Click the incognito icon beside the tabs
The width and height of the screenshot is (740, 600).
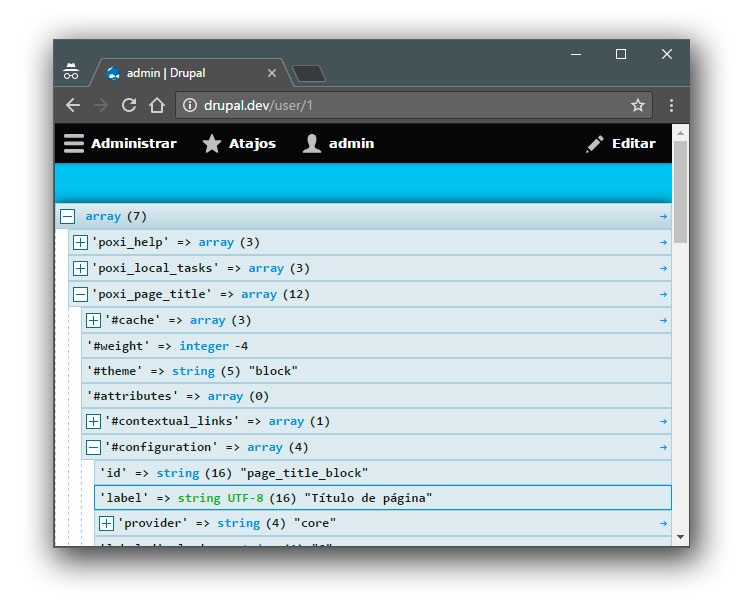[x=71, y=71]
